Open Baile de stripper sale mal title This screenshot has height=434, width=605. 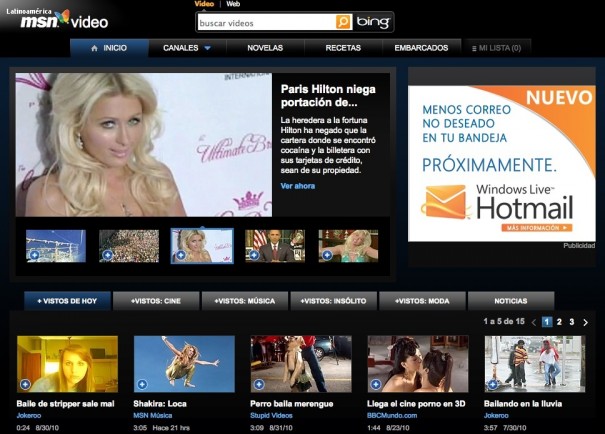[x=66, y=404]
